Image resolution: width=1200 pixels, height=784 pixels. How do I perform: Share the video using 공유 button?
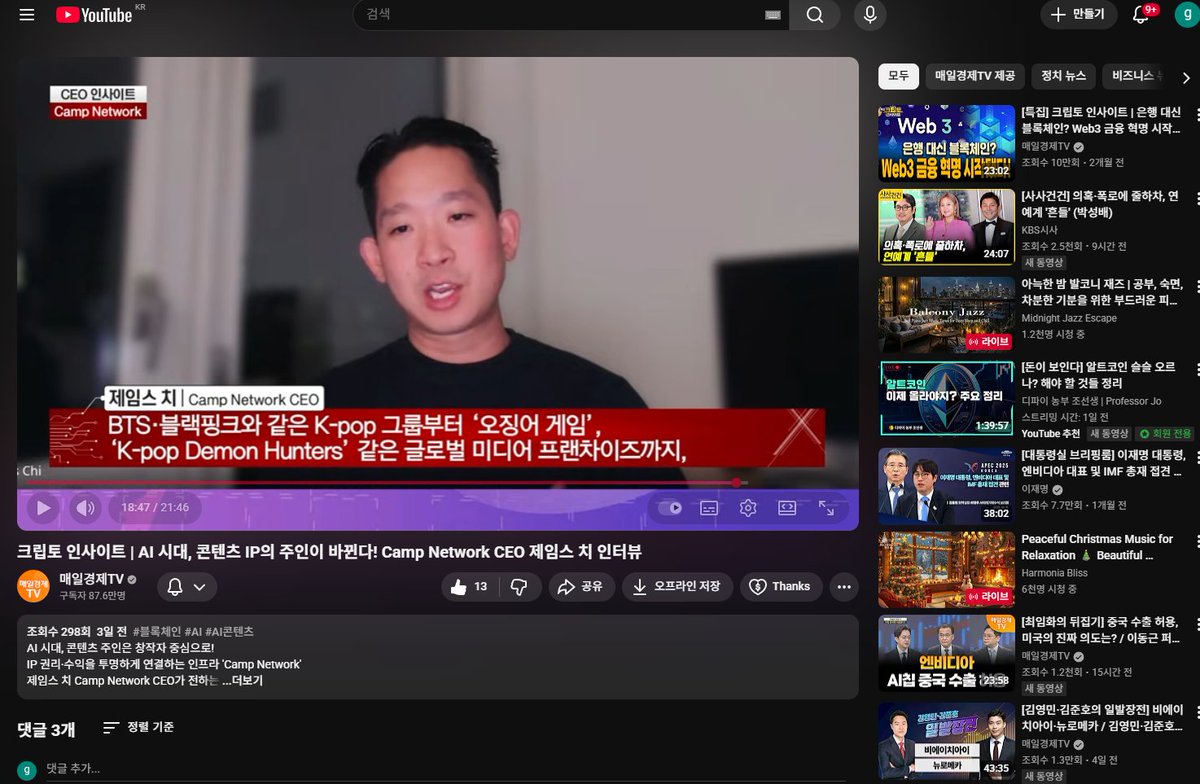click(581, 587)
